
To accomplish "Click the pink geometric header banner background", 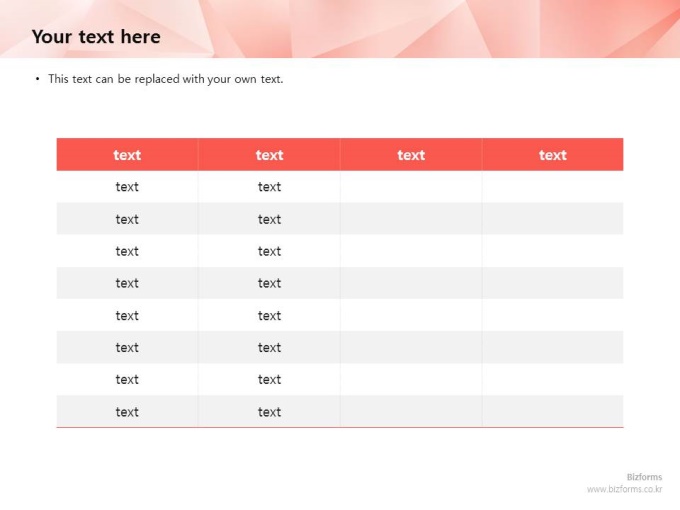I will (416, 29).
